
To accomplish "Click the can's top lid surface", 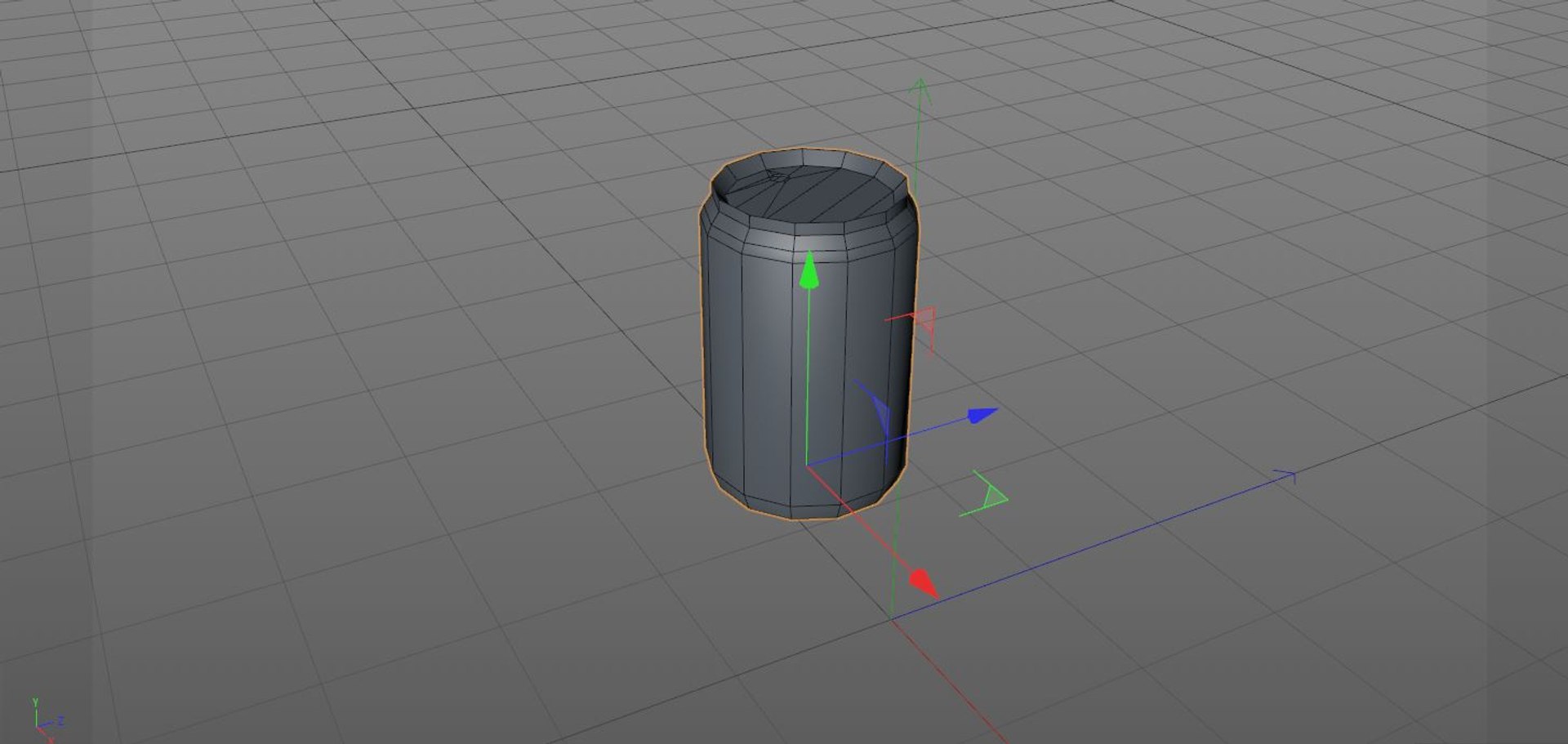I will pos(808,193).
